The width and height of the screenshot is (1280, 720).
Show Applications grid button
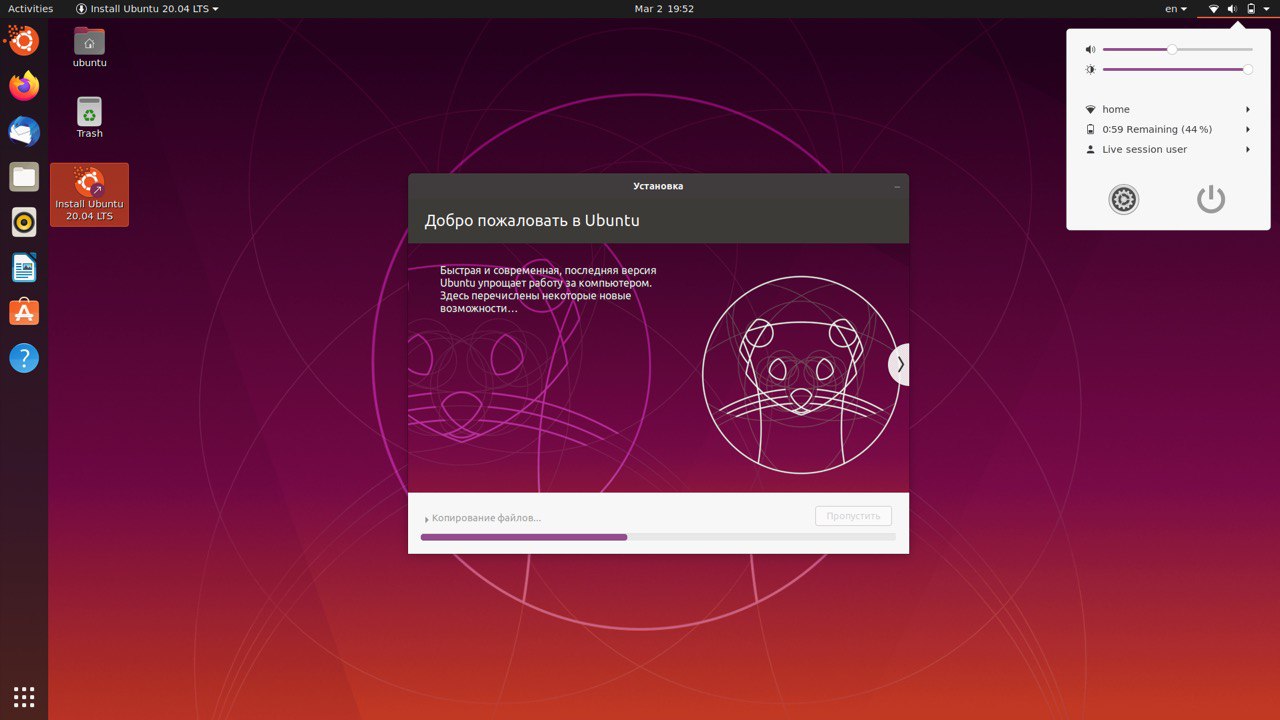[24, 696]
